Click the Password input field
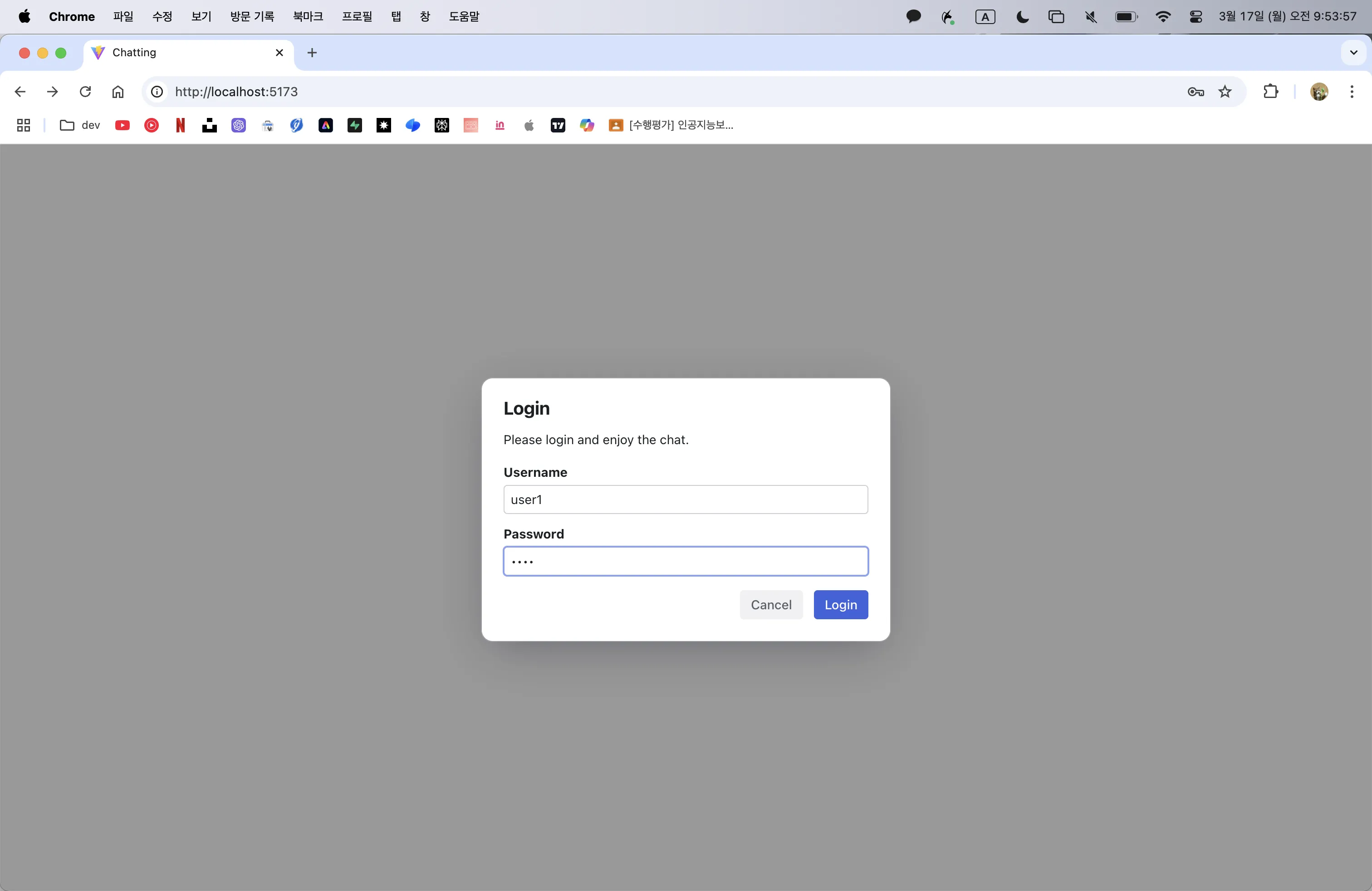 click(686, 561)
